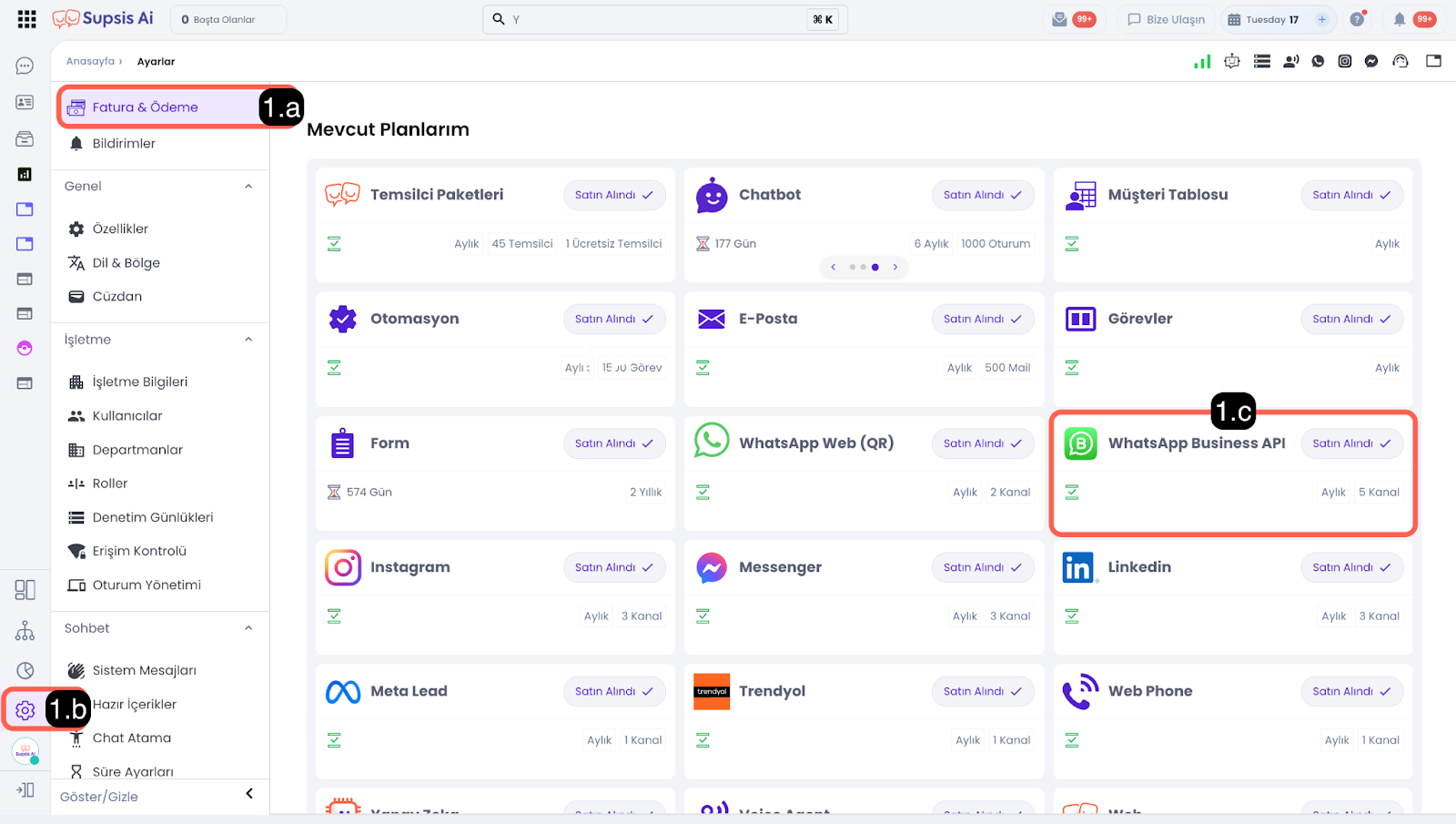Screen dimensions: 1456x824
Task: Click the WhatsApp icon in top toolbar
Action: coord(1318,62)
